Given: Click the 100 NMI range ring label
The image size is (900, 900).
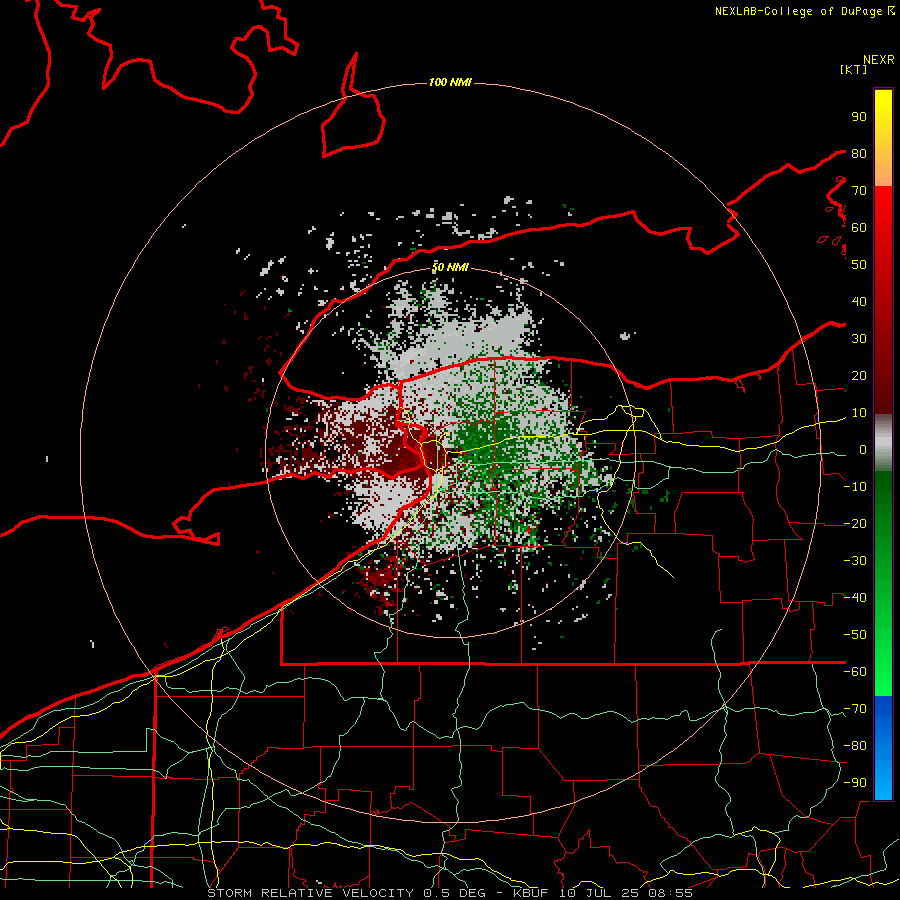Looking at the screenshot, I should 450,83.
